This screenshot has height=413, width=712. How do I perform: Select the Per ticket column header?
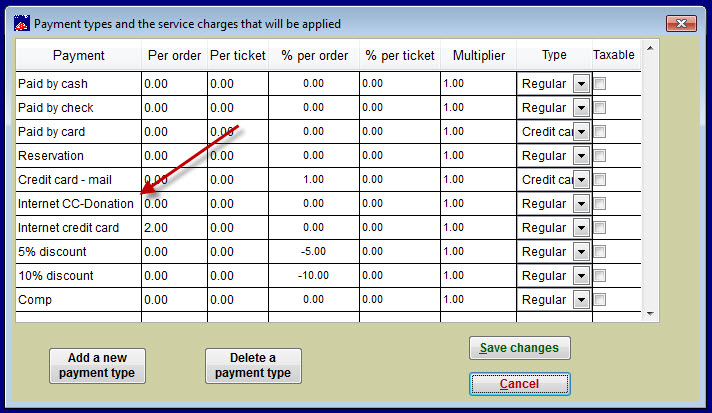(x=238, y=55)
